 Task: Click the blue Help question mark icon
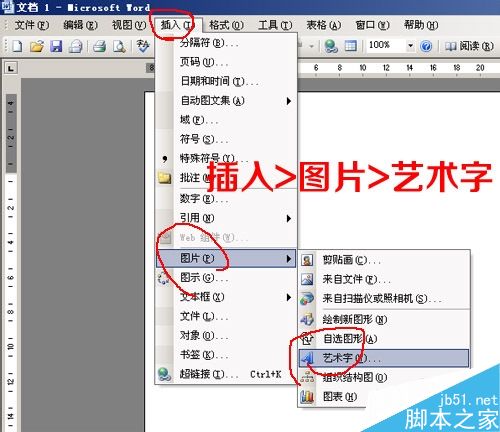click(426, 46)
